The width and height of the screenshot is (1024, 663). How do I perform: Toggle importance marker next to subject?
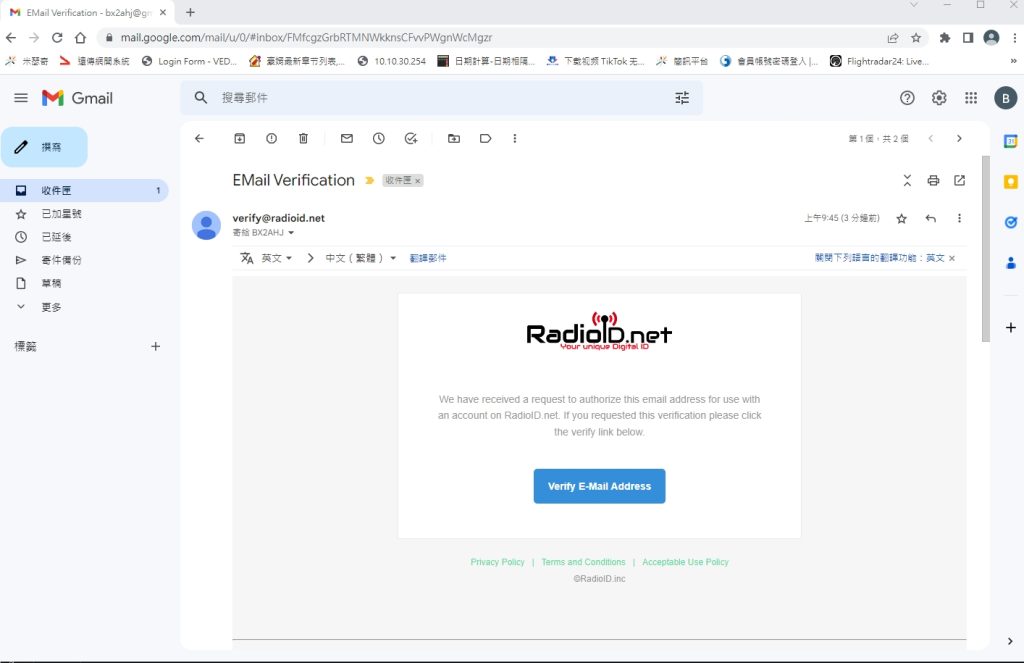pyautogui.click(x=369, y=180)
